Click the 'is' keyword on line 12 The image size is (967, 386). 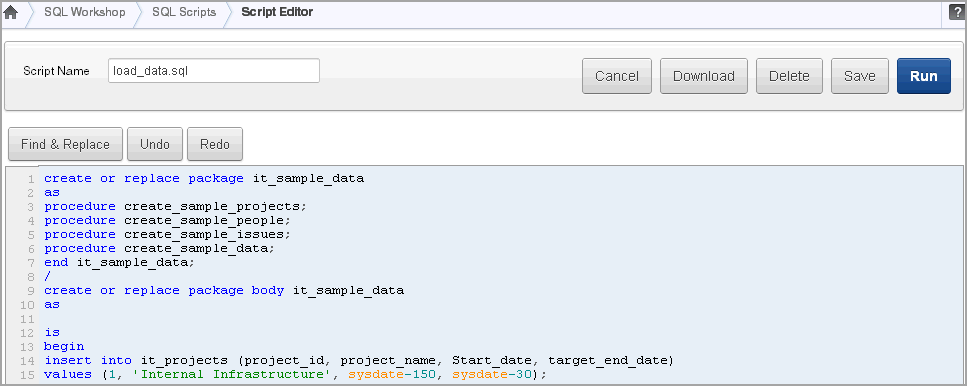point(52,332)
